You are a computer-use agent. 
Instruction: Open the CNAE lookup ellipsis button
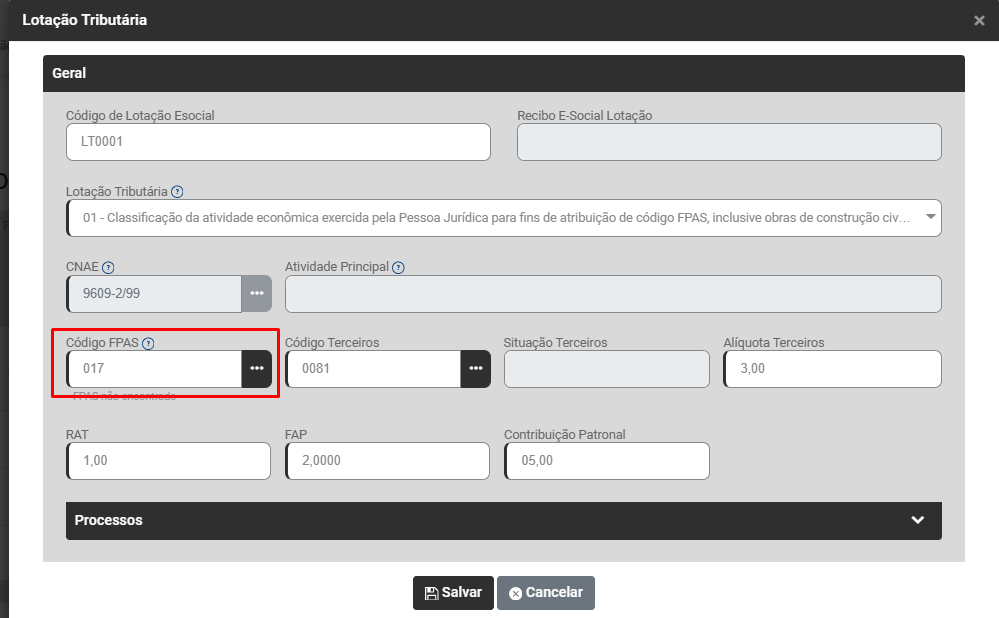(257, 294)
